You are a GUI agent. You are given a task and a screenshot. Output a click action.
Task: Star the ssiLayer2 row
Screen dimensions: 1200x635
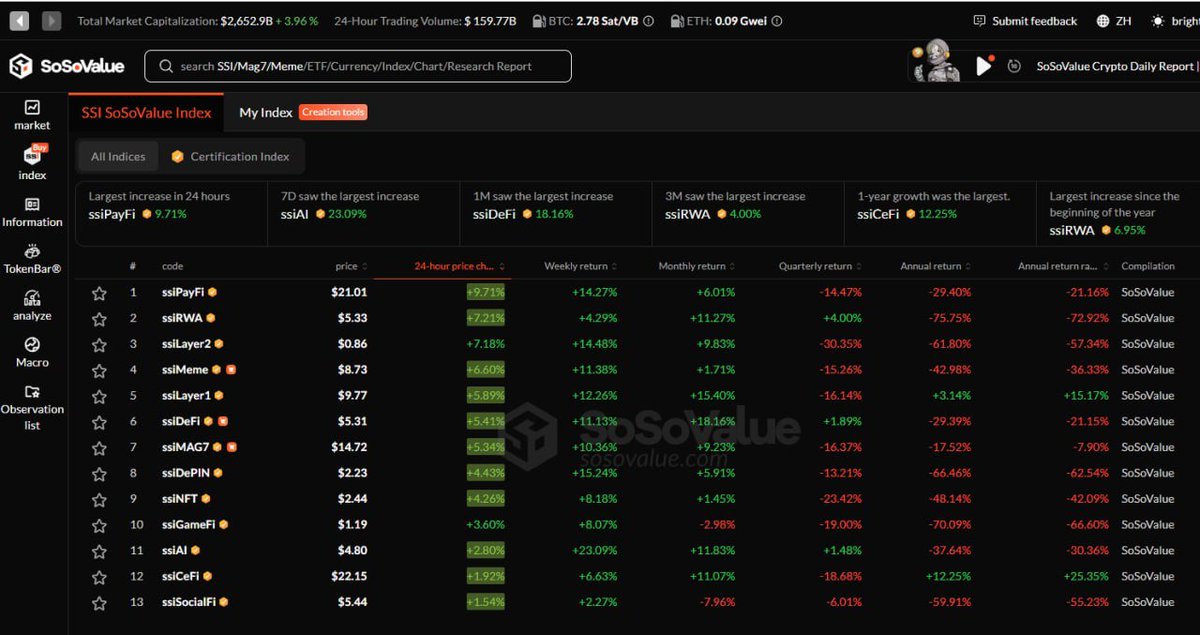pos(99,344)
